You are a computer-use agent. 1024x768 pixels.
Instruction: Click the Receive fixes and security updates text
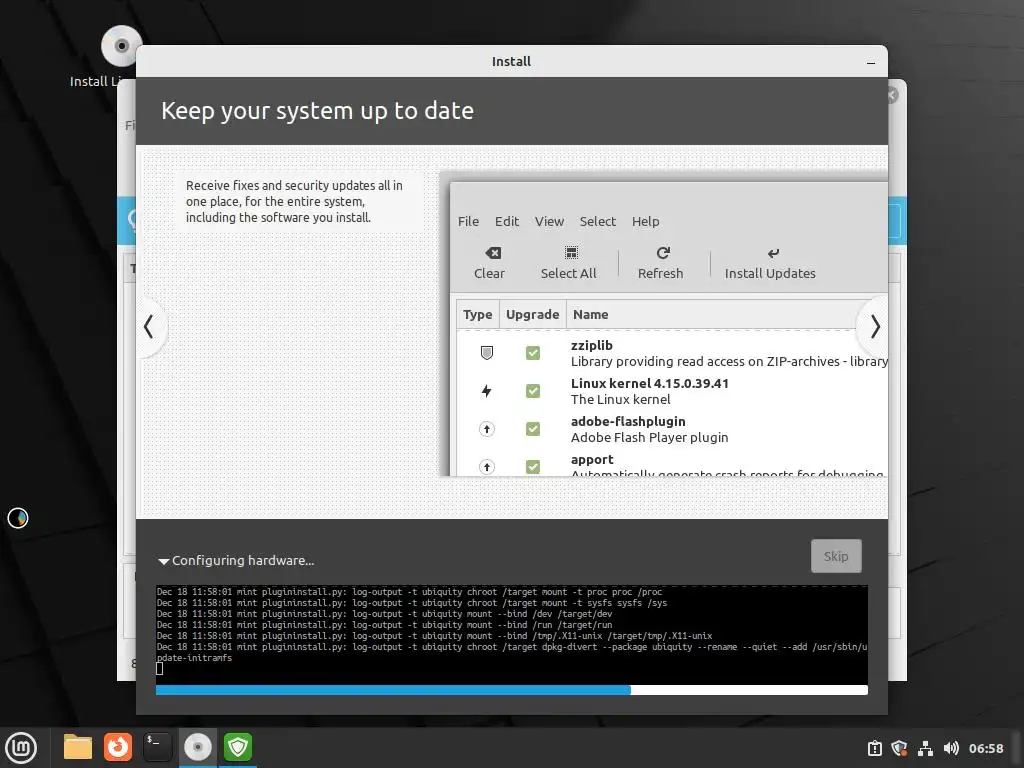(x=294, y=201)
